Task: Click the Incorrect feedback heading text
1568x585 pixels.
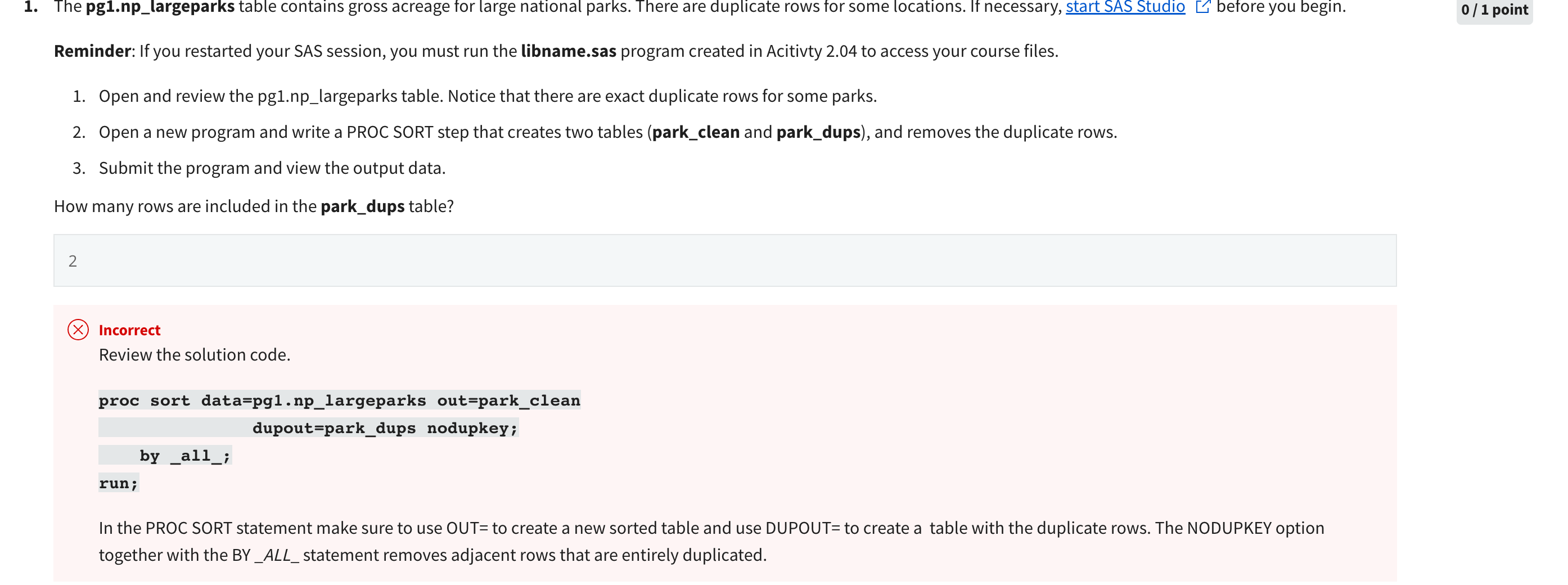Action: (128, 330)
